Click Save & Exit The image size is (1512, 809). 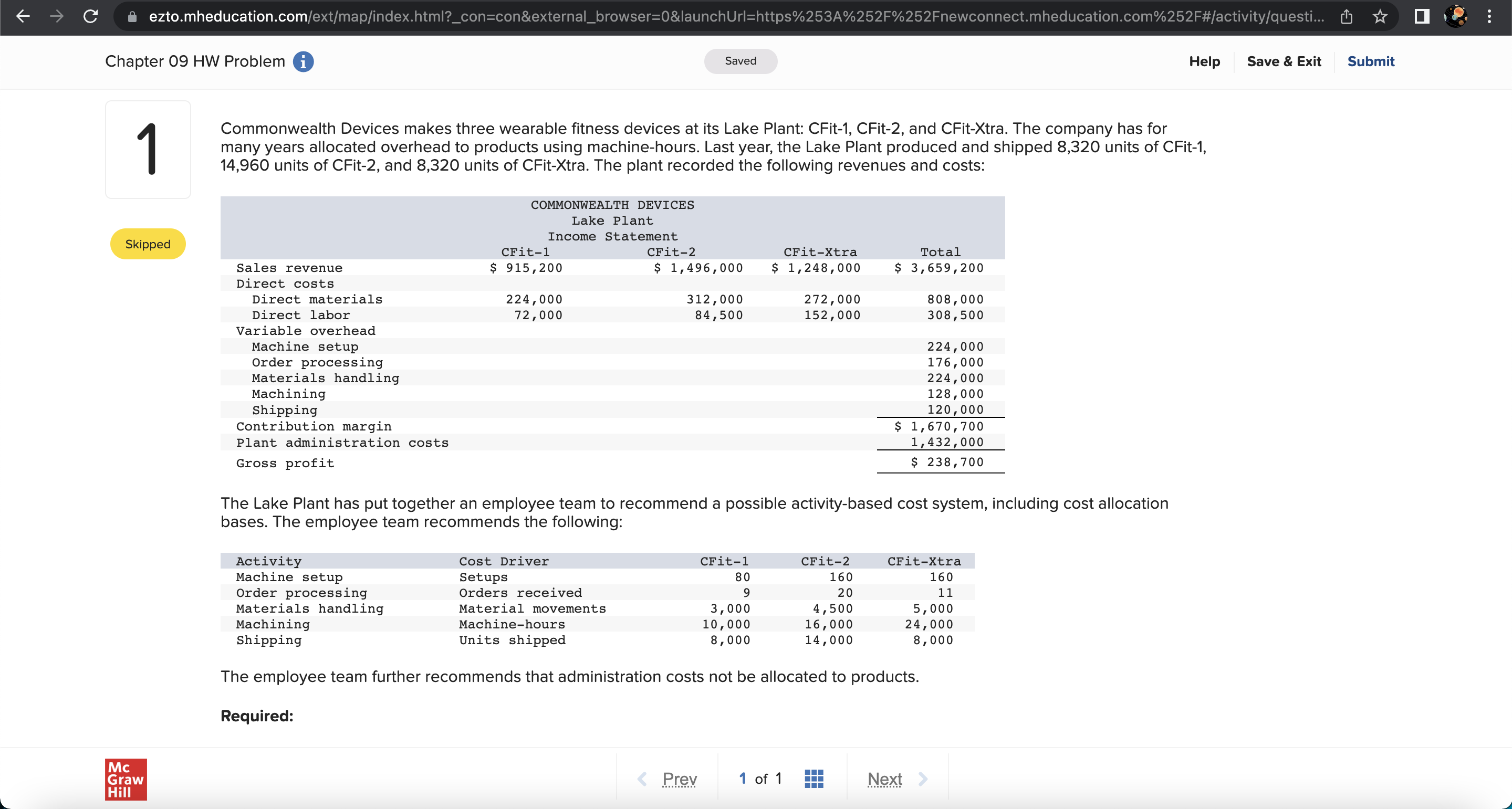coord(1284,61)
